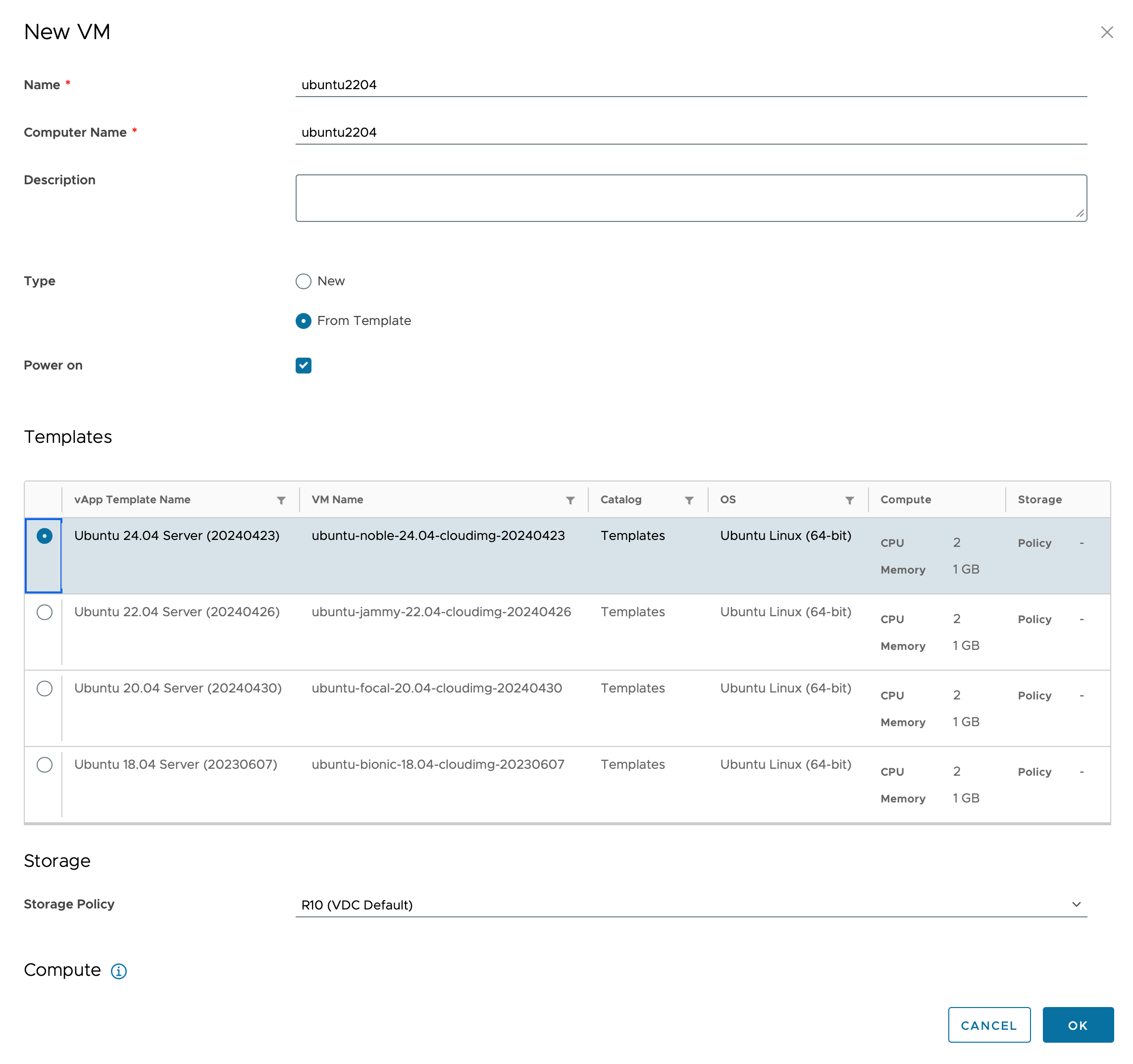Click Ubuntu 24.04 Server (20240423) template name
Viewport: 1133px width, 1064px height.
tap(177, 535)
